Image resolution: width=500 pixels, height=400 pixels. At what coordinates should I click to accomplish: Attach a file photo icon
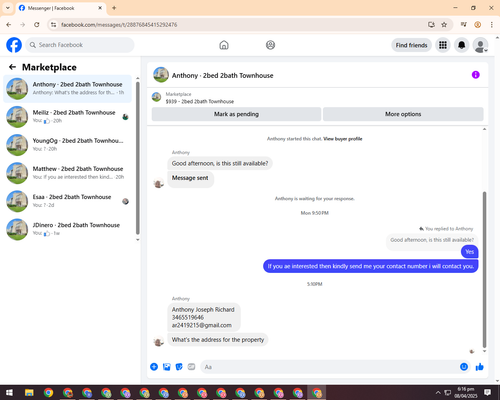(167, 367)
